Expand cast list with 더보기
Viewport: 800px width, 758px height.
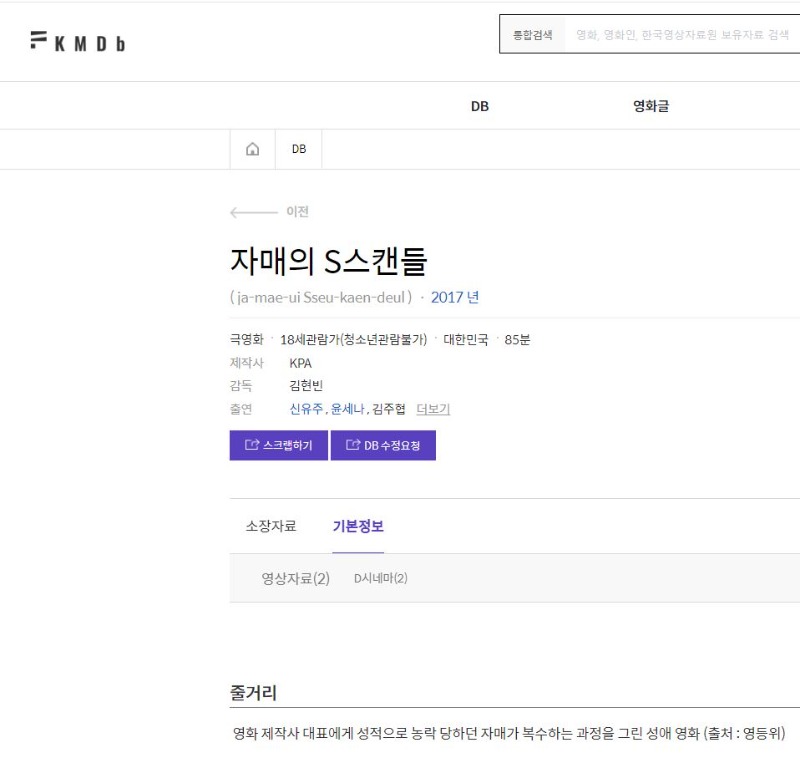(x=433, y=409)
